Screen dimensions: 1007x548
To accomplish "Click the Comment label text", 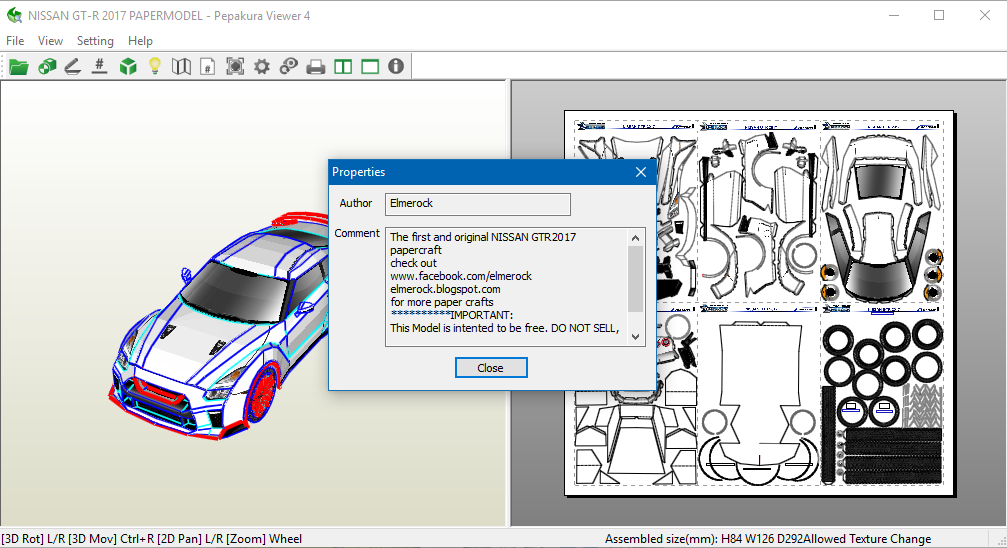I will click(357, 233).
